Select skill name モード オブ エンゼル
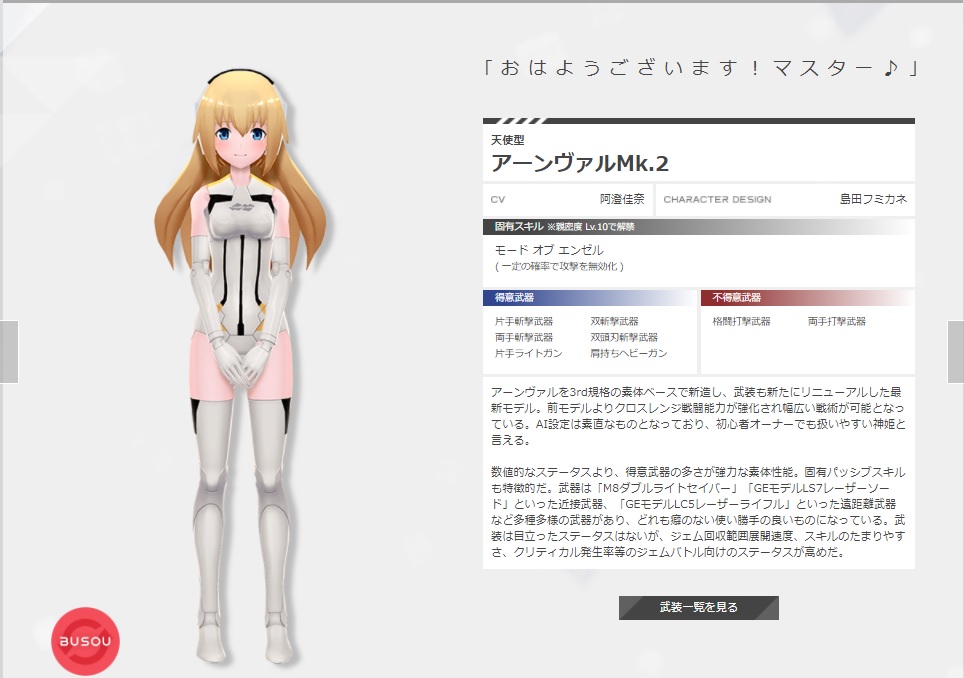The image size is (964, 678). tap(549, 250)
